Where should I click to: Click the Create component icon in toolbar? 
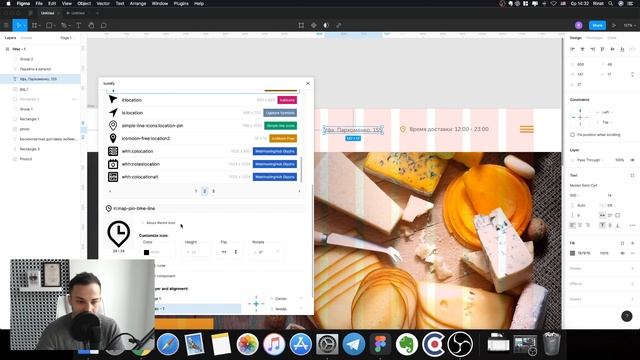(x=313, y=25)
